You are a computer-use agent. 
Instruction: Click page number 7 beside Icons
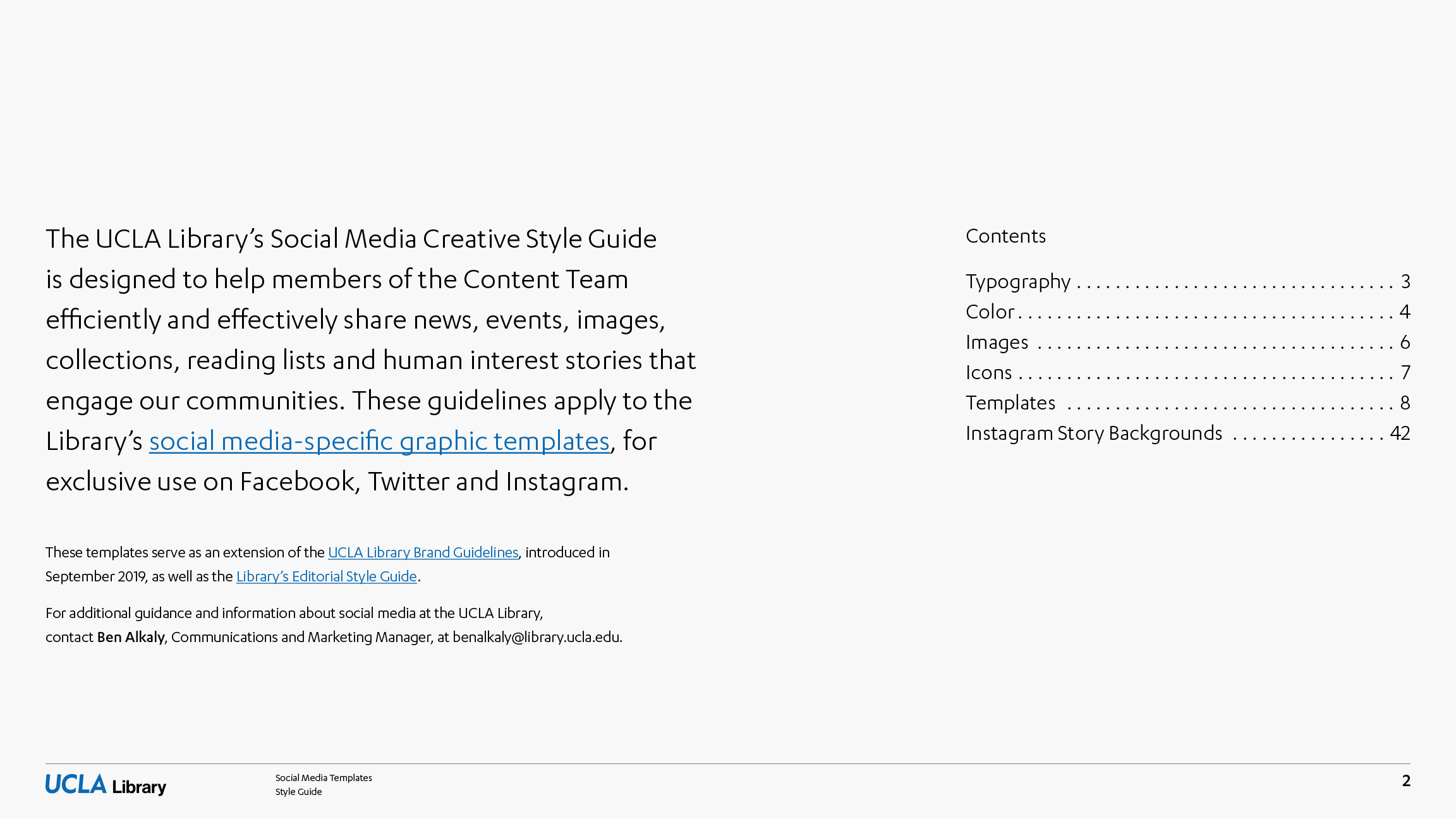(1405, 372)
